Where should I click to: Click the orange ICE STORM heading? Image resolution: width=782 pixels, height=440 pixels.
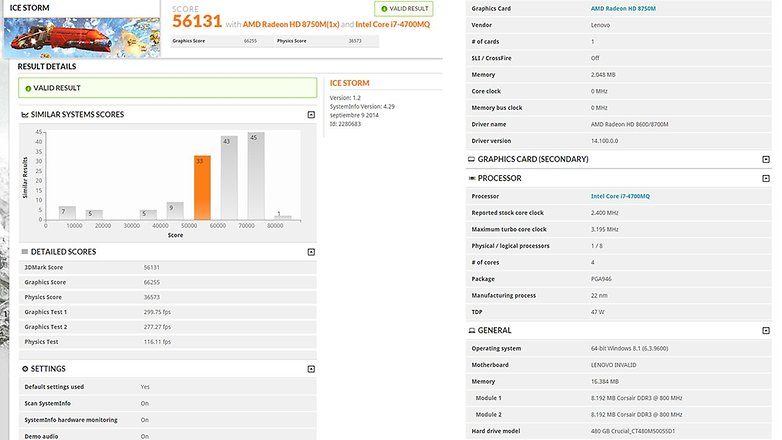(x=349, y=83)
